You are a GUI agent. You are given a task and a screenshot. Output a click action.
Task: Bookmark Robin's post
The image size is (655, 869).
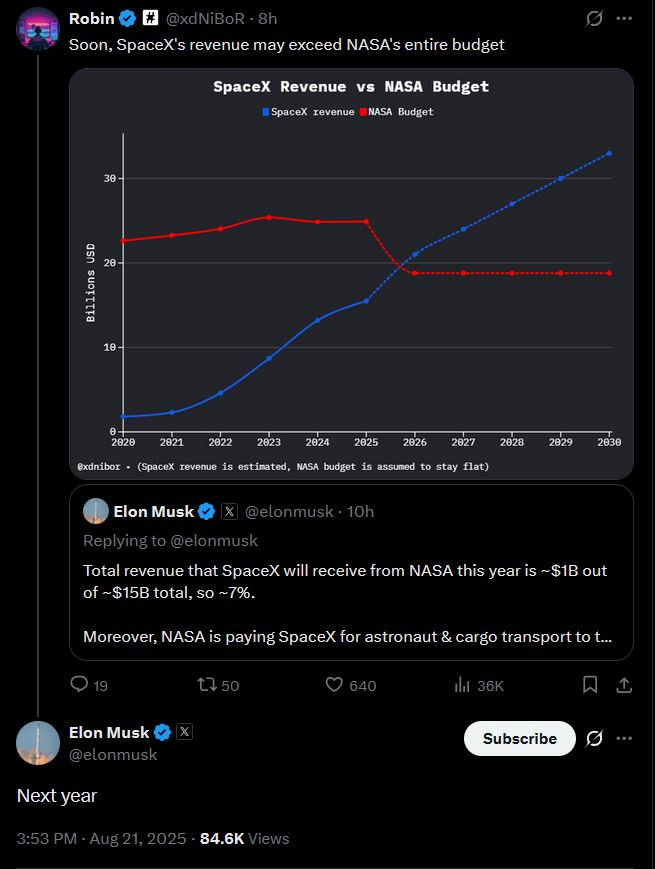(x=590, y=685)
